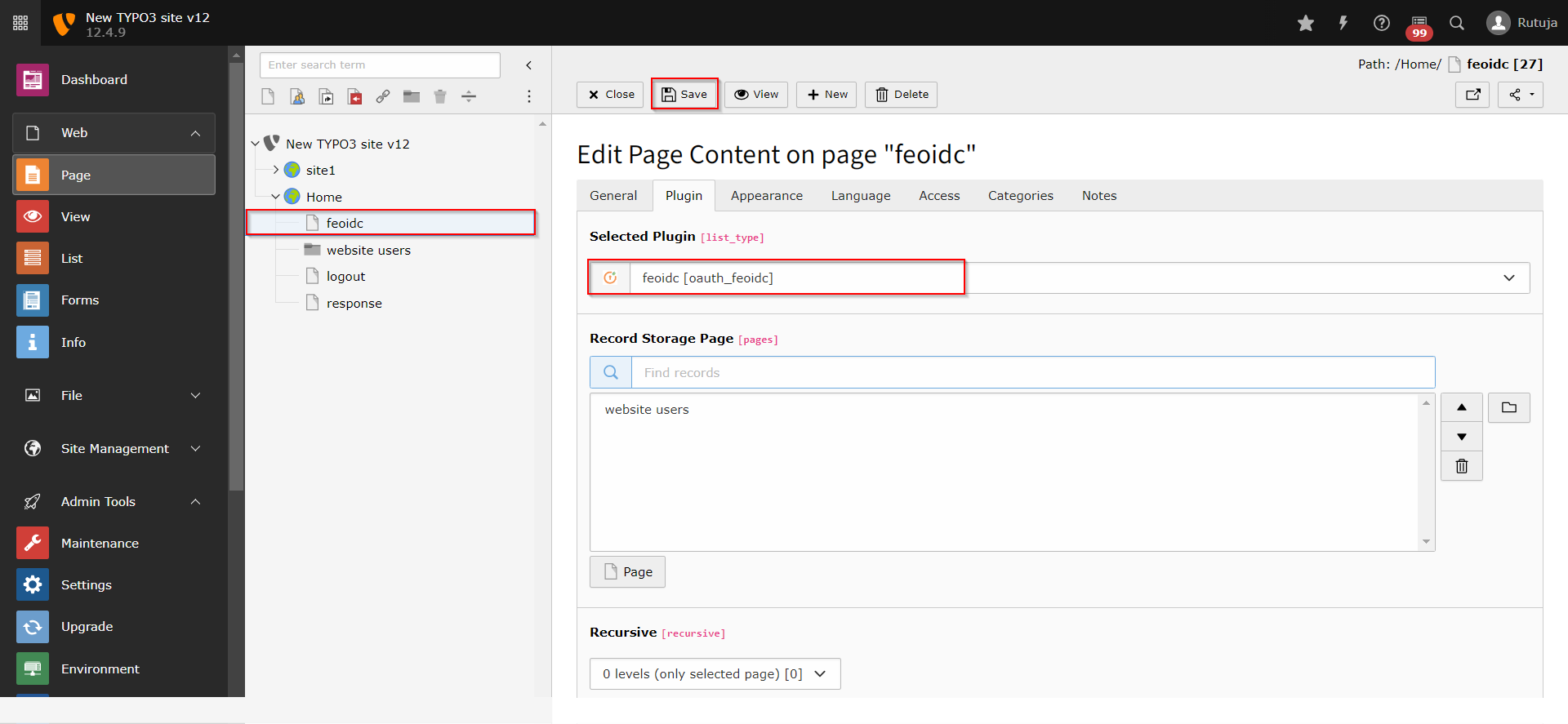Click the Save button
Screen dimensions: 1568x724
coord(684,95)
